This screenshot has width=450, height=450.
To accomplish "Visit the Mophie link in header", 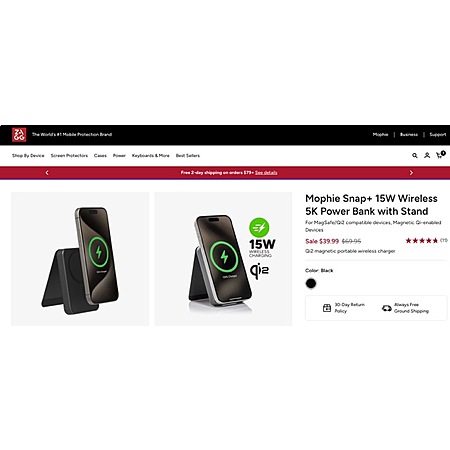I will point(380,135).
